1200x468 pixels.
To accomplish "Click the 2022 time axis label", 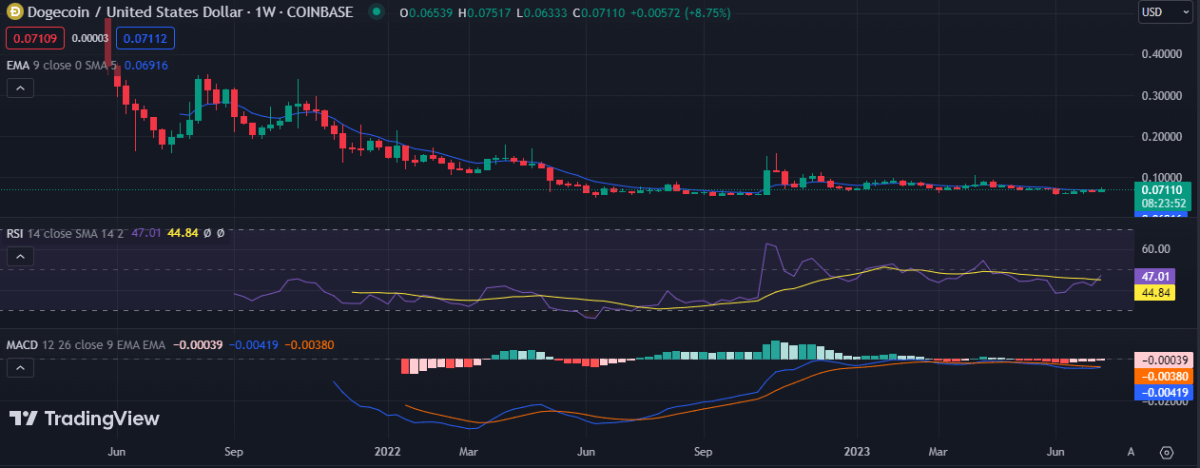I will point(388,451).
